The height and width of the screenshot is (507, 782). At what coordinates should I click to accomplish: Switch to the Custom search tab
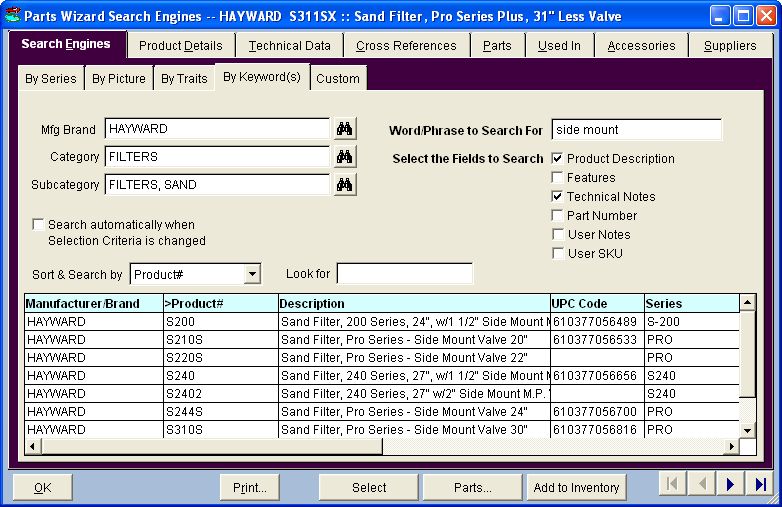(x=338, y=79)
